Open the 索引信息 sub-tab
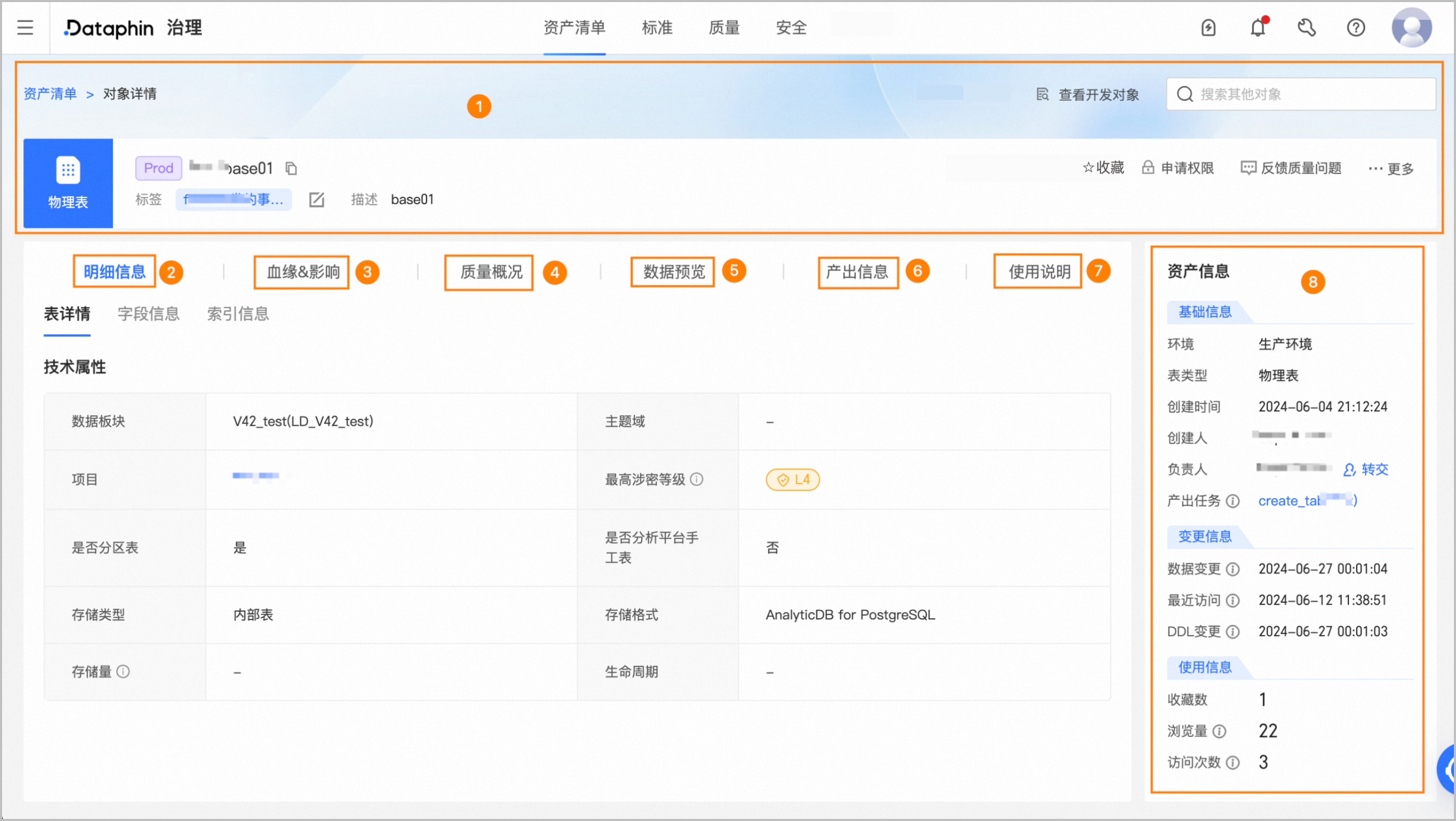This screenshot has width=1456, height=821. click(238, 314)
